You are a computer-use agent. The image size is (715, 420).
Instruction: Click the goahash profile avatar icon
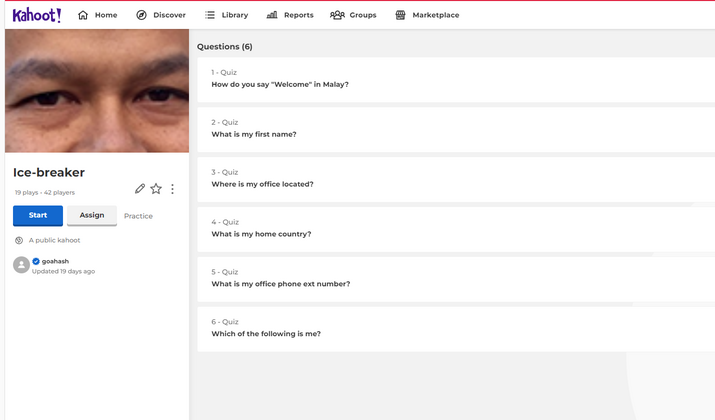click(21, 265)
